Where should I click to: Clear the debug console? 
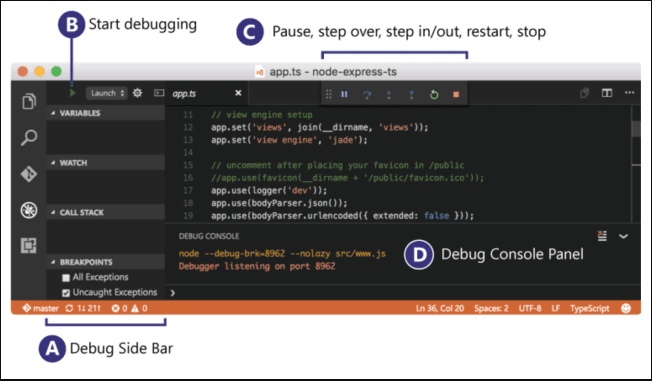click(x=602, y=236)
